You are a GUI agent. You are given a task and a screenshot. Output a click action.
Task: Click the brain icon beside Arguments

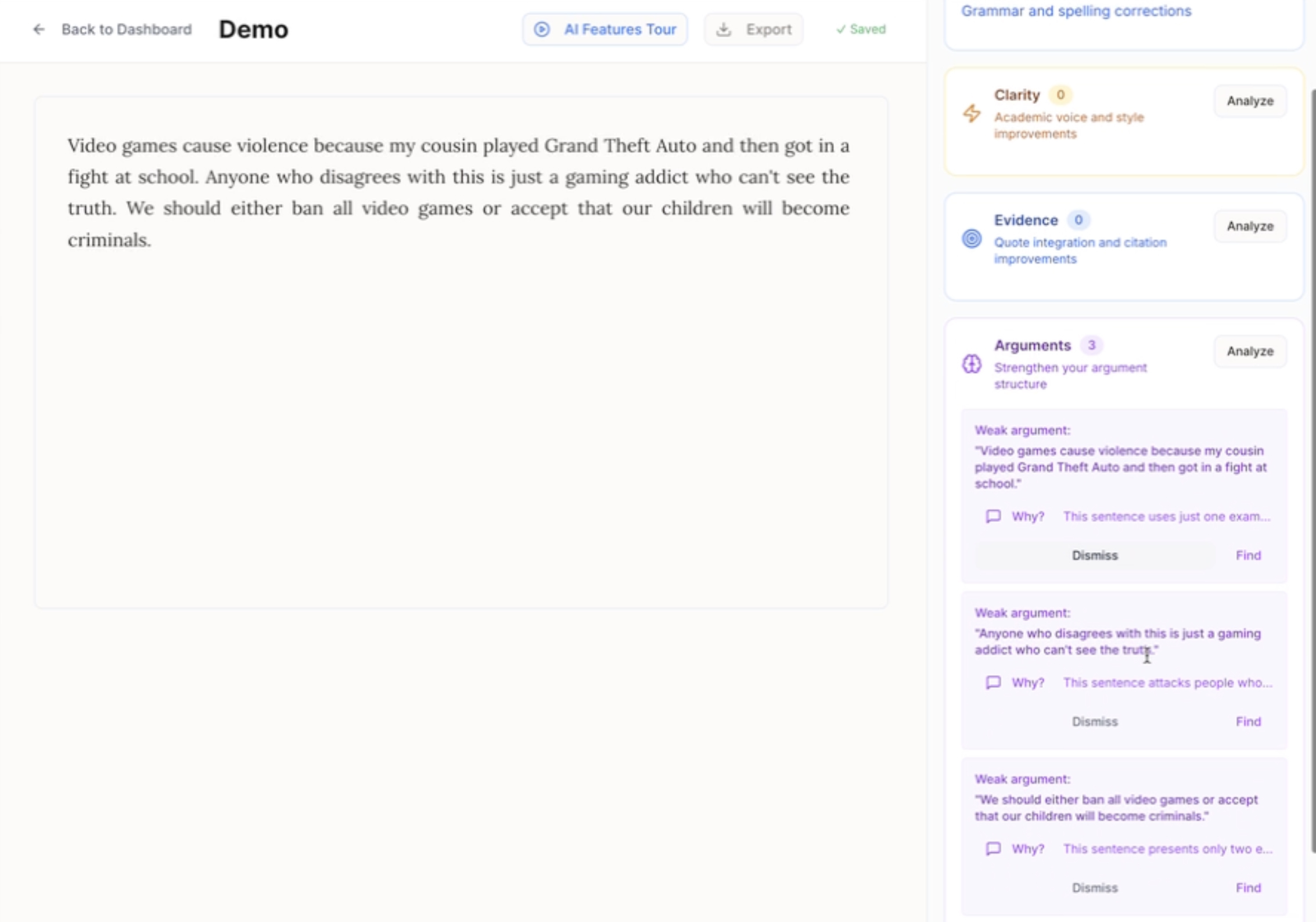coord(971,365)
